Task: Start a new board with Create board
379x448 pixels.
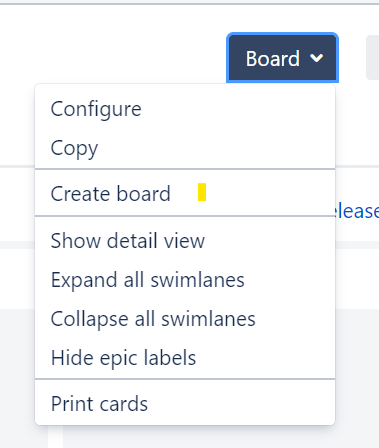Action: click(x=185, y=194)
